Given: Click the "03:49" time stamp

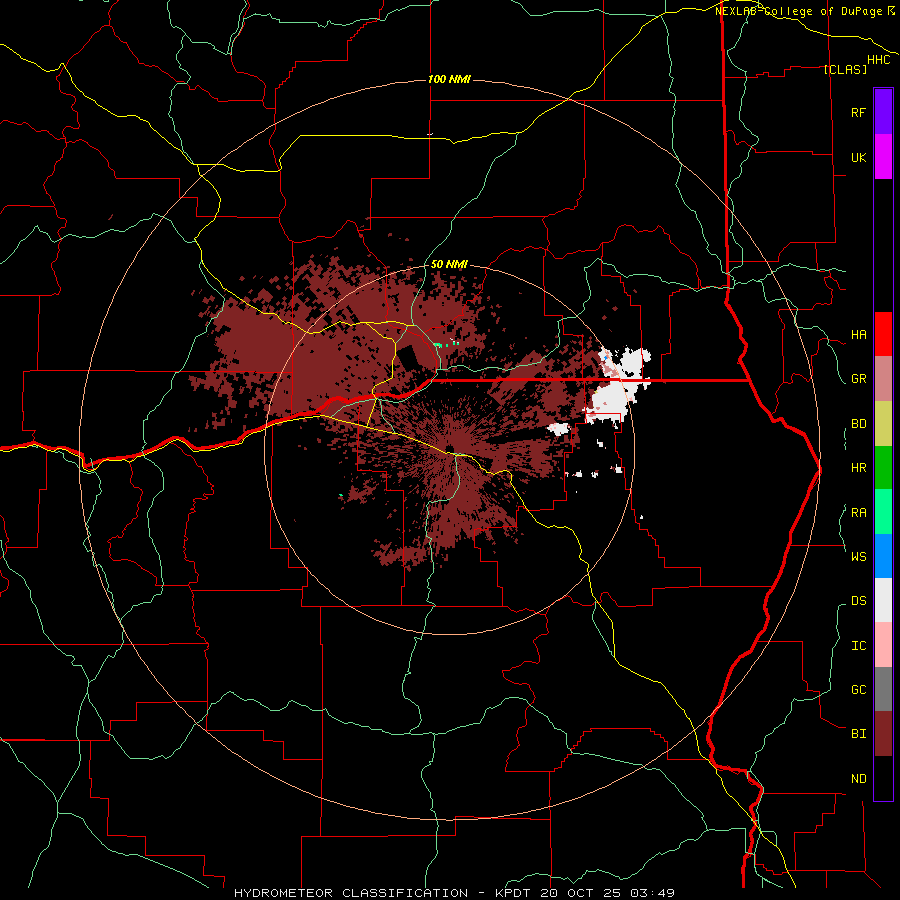Looking at the screenshot, I should [x=652, y=893].
